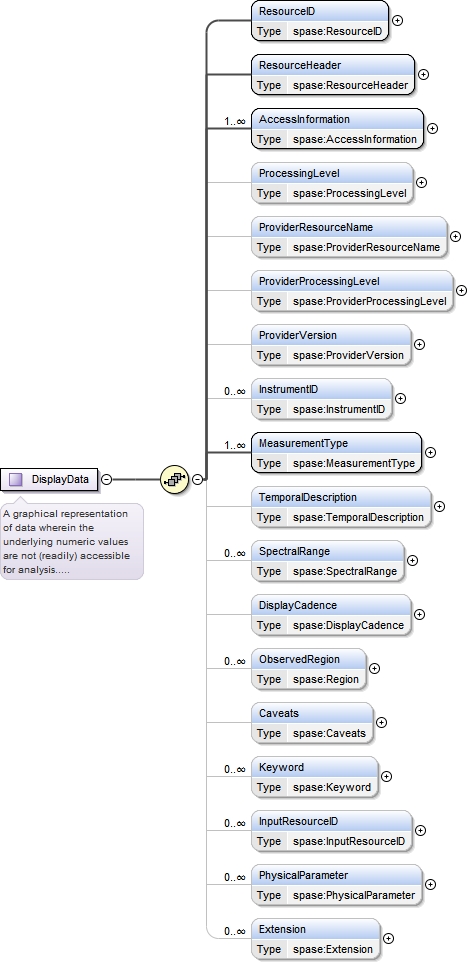Click the spase:InputResourceID type value
The image size is (469, 964).
349,842
